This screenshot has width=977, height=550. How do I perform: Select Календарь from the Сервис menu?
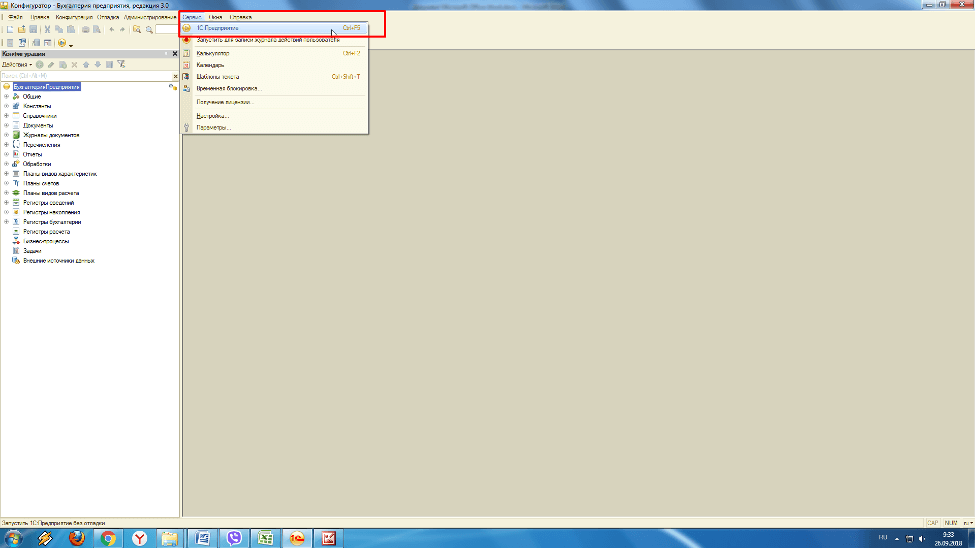(210, 65)
